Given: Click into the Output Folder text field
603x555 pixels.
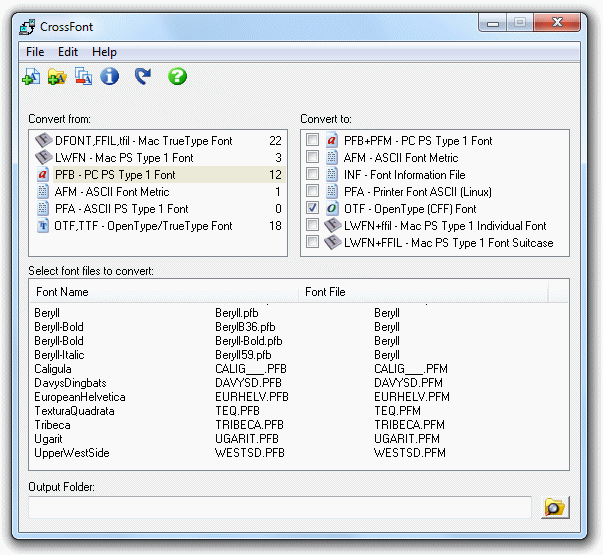Looking at the screenshot, I should point(280,507).
